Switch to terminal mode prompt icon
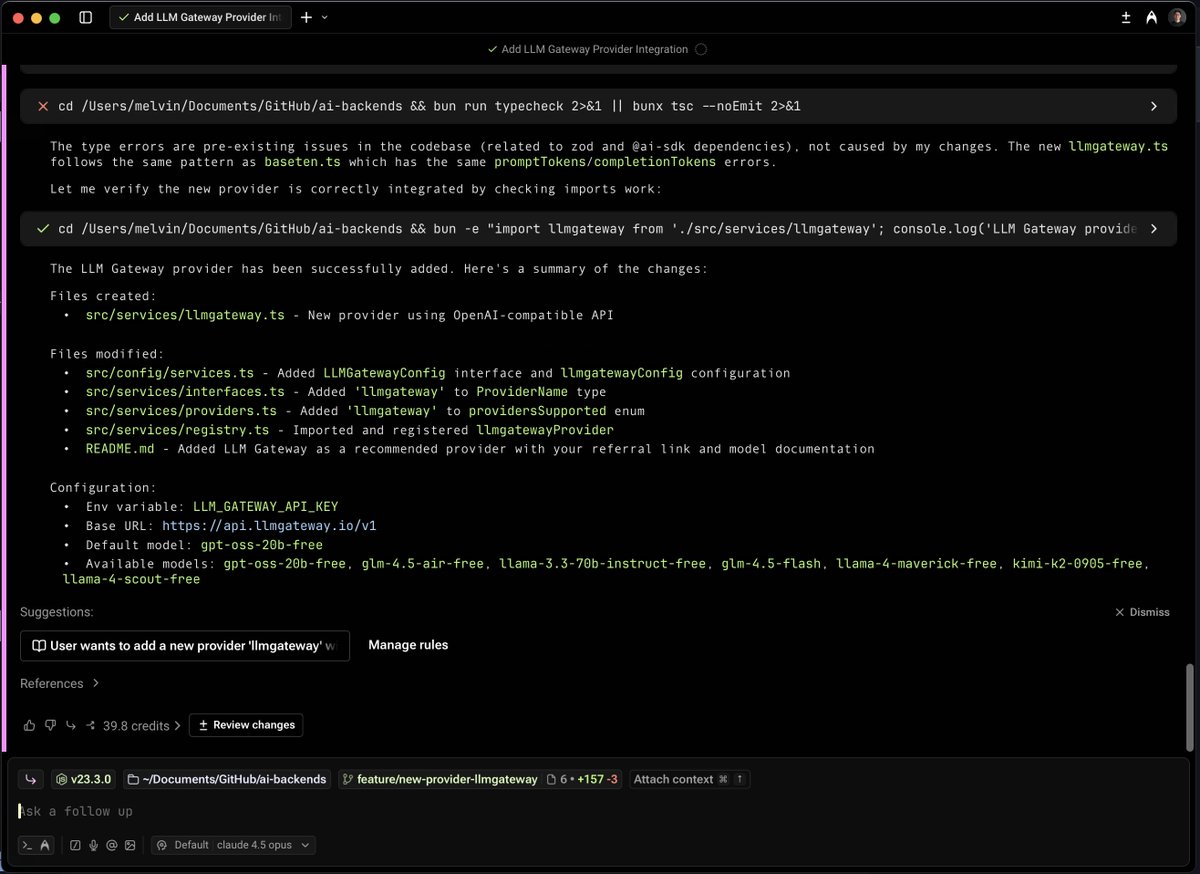Screen dimensions: 1200x874 pos(27,845)
